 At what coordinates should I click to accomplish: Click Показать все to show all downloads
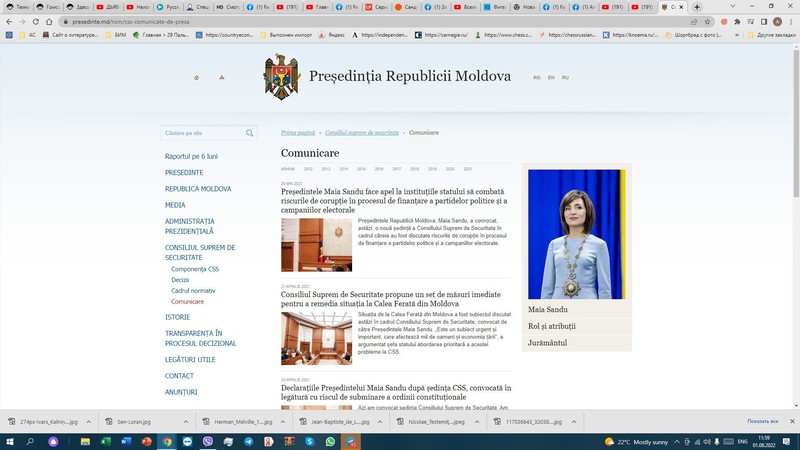(x=762, y=421)
